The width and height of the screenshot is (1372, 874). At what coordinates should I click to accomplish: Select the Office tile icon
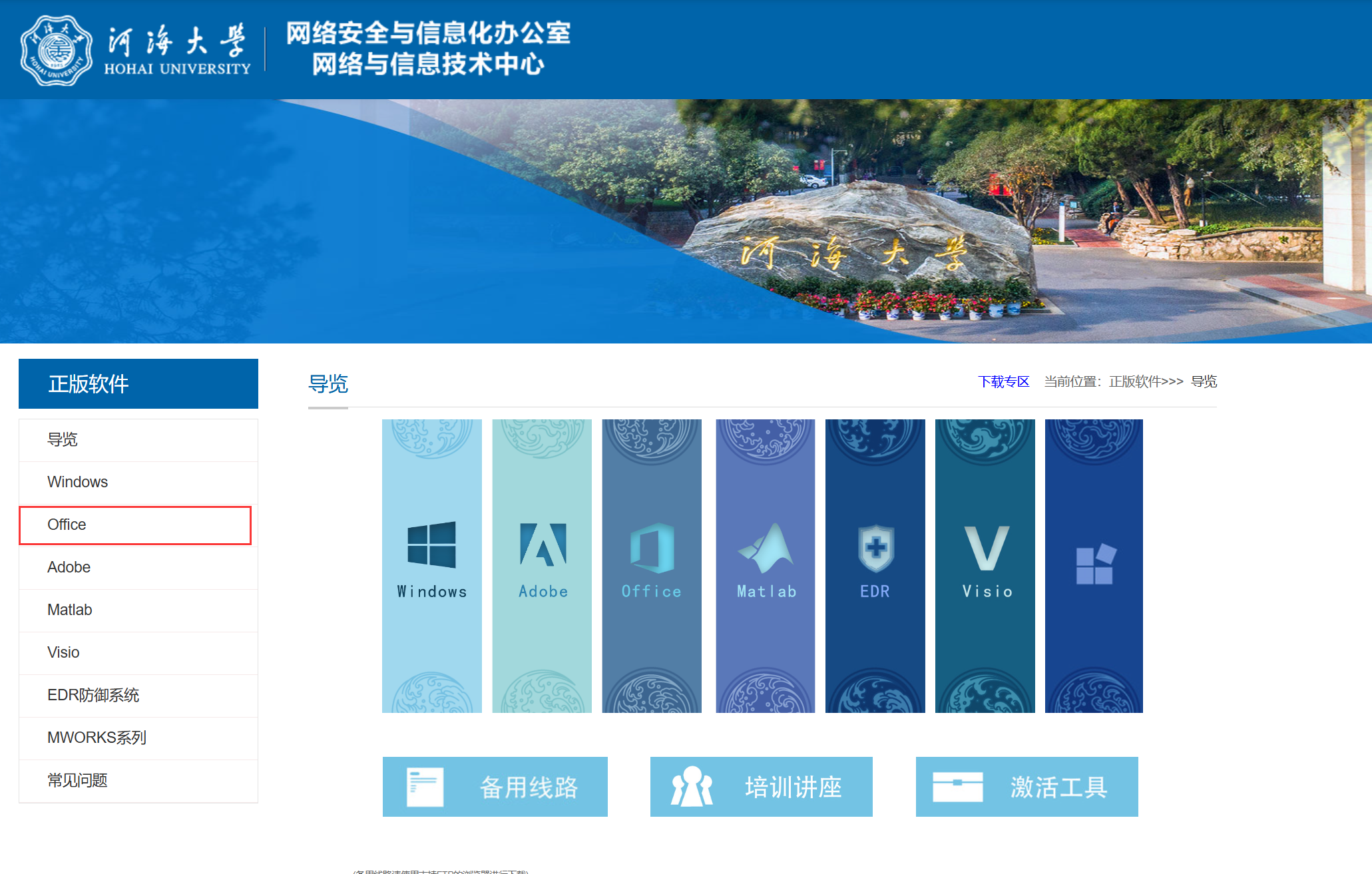(x=652, y=548)
